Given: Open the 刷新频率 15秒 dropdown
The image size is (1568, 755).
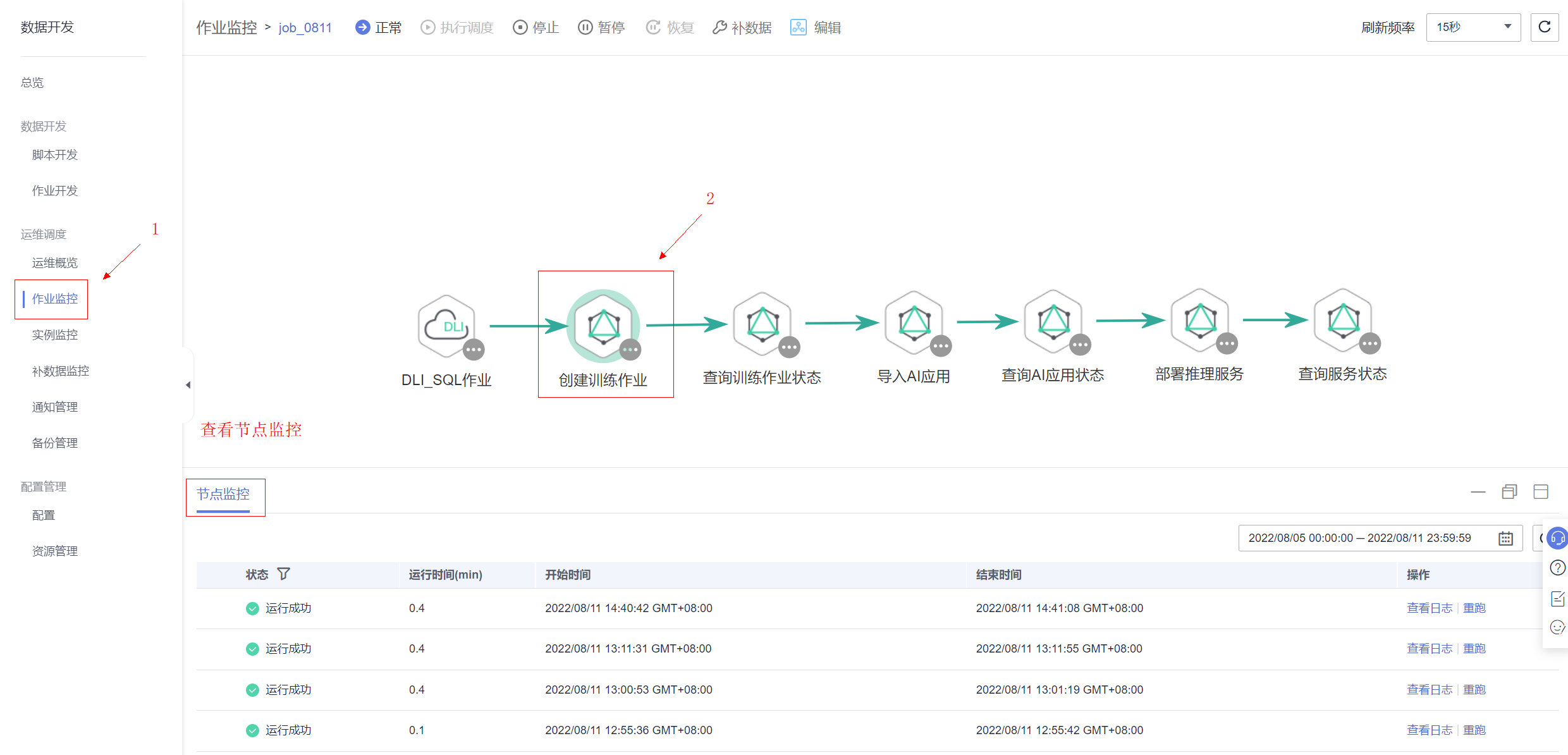Looking at the screenshot, I should point(1473,27).
